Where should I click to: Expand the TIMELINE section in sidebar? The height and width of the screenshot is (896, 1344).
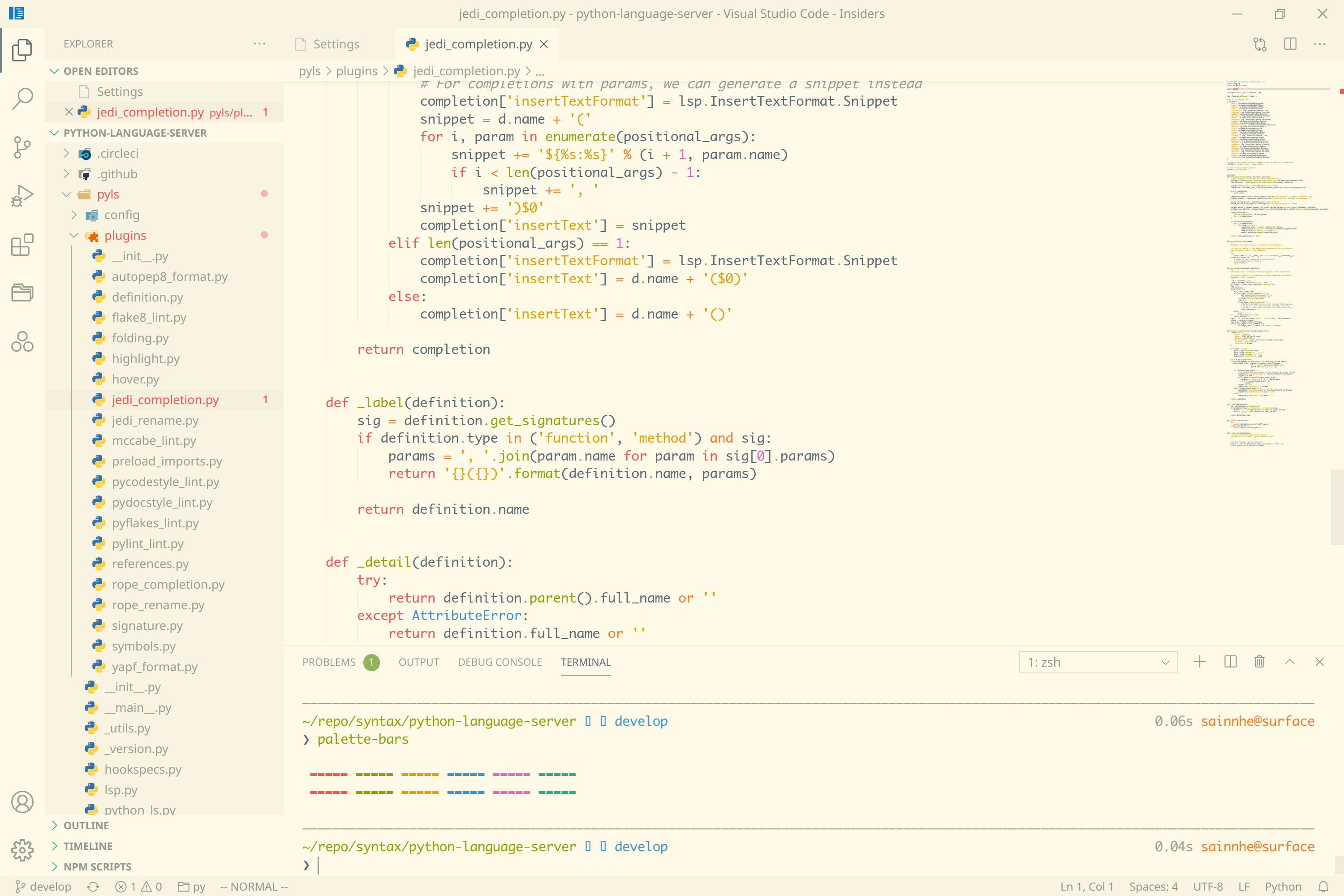coord(84,846)
